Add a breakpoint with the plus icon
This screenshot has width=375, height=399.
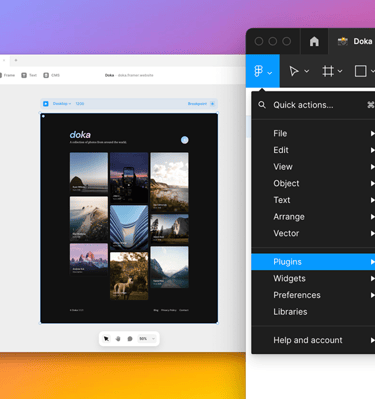212,104
